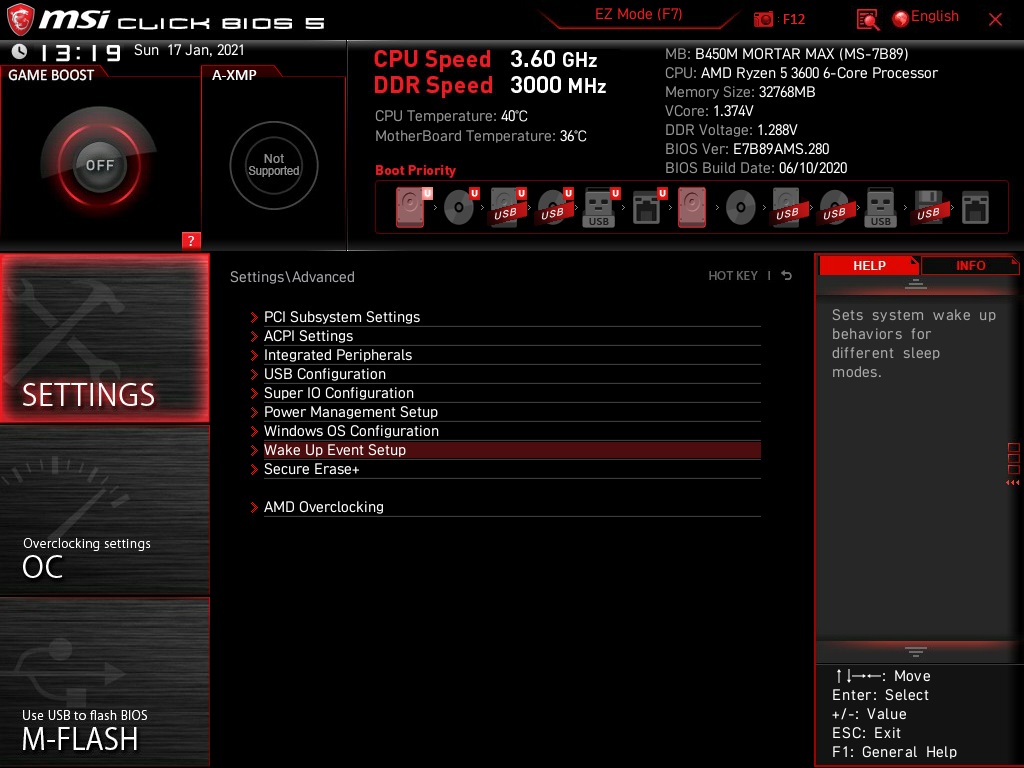This screenshot has height=768, width=1024.
Task: Select the USB CD boot icon without U badge
Action: click(x=834, y=208)
